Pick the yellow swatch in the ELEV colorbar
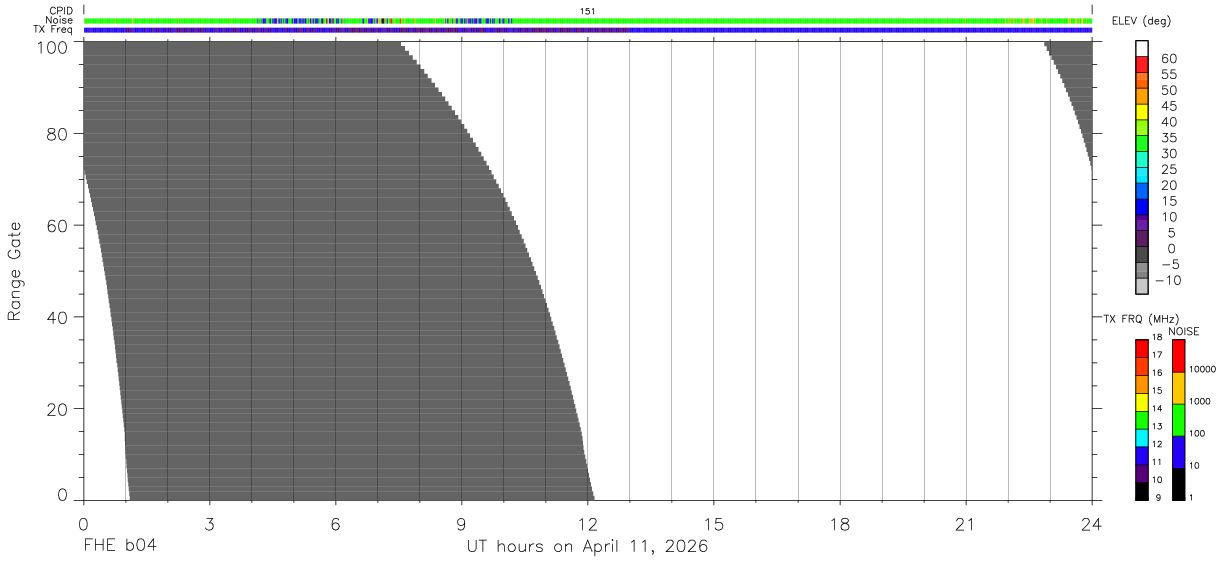Viewport: 1228px width, 567px height. coord(1142,112)
